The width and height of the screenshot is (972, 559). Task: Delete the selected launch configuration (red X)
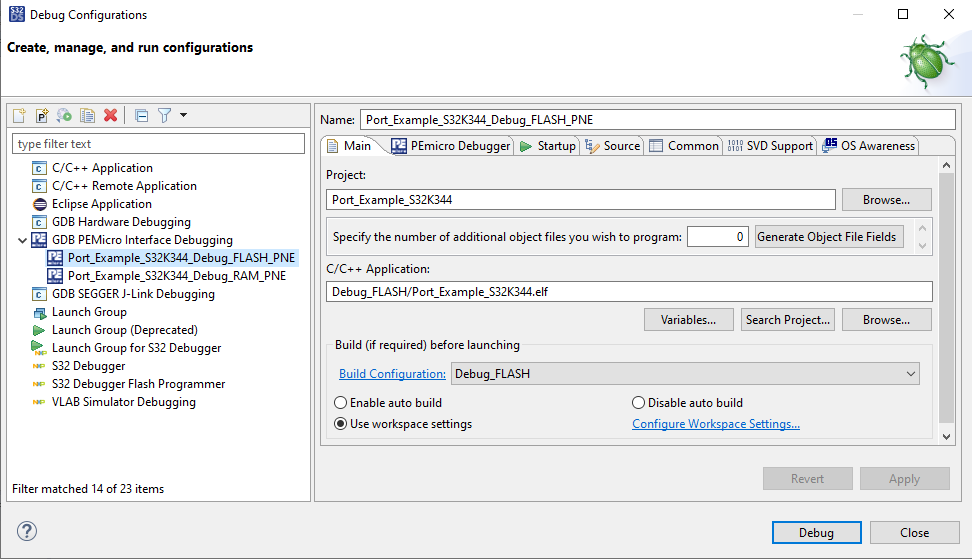point(111,116)
